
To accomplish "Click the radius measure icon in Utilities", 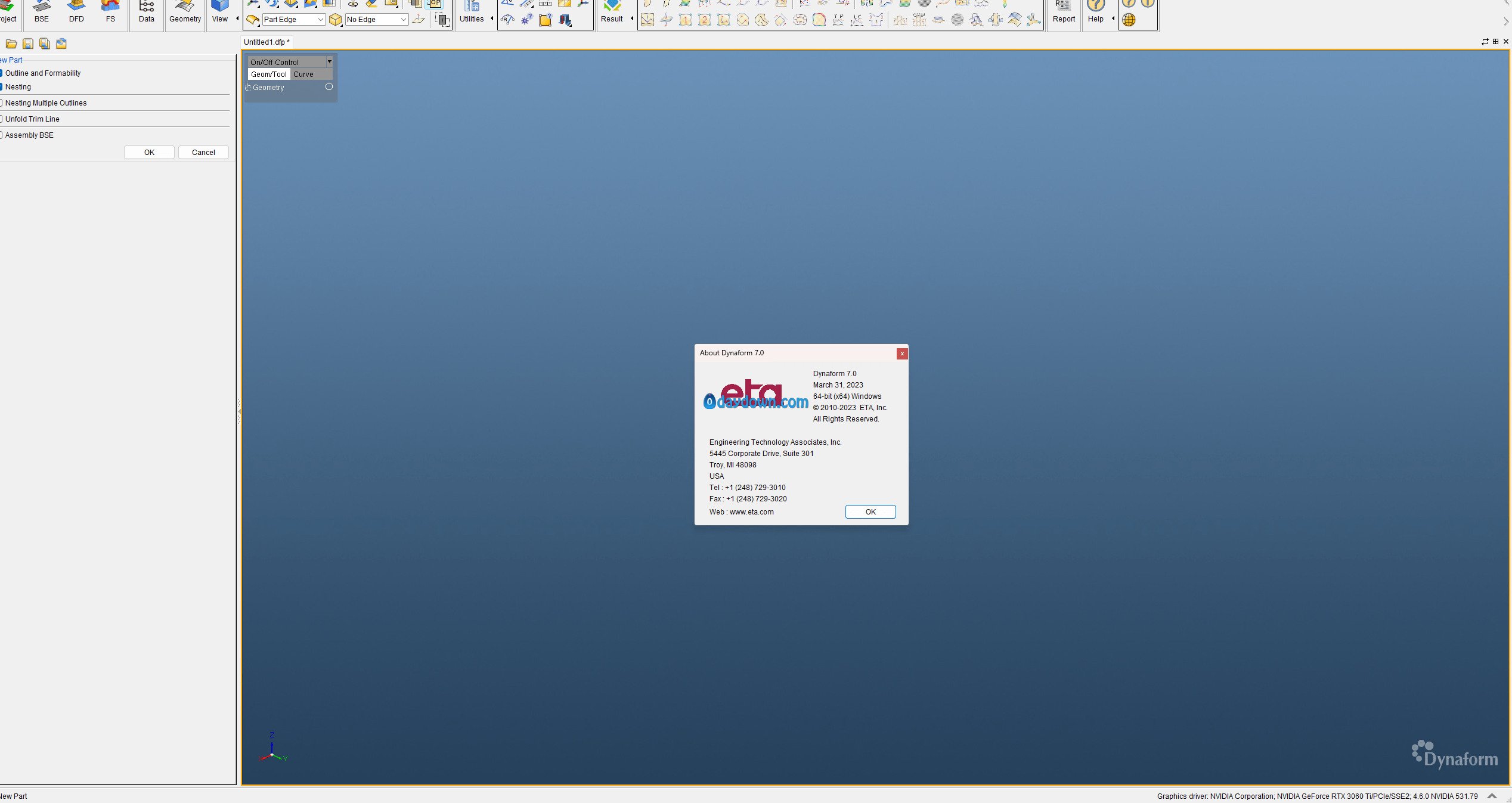I will pyautogui.click(x=507, y=20).
